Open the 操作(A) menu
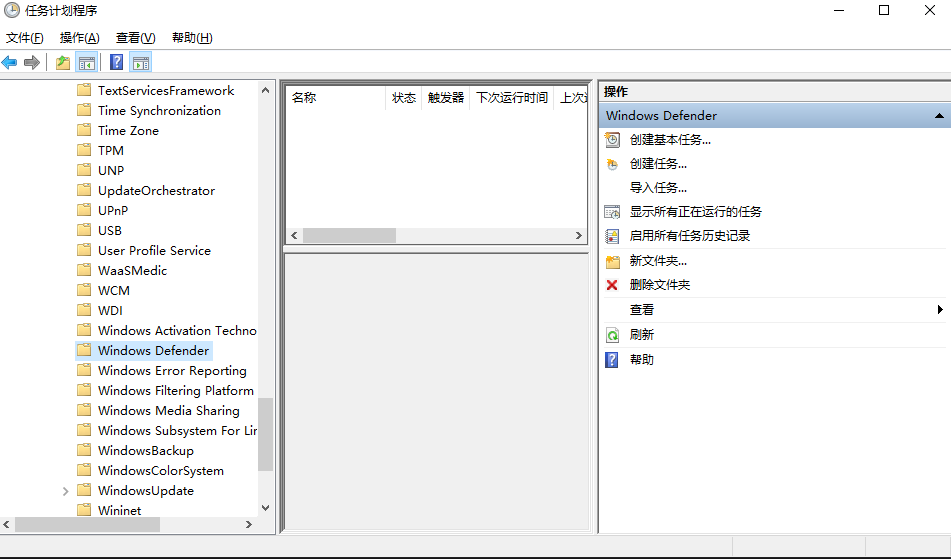Screen dimensions: 951x559 [x=79, y=38]
